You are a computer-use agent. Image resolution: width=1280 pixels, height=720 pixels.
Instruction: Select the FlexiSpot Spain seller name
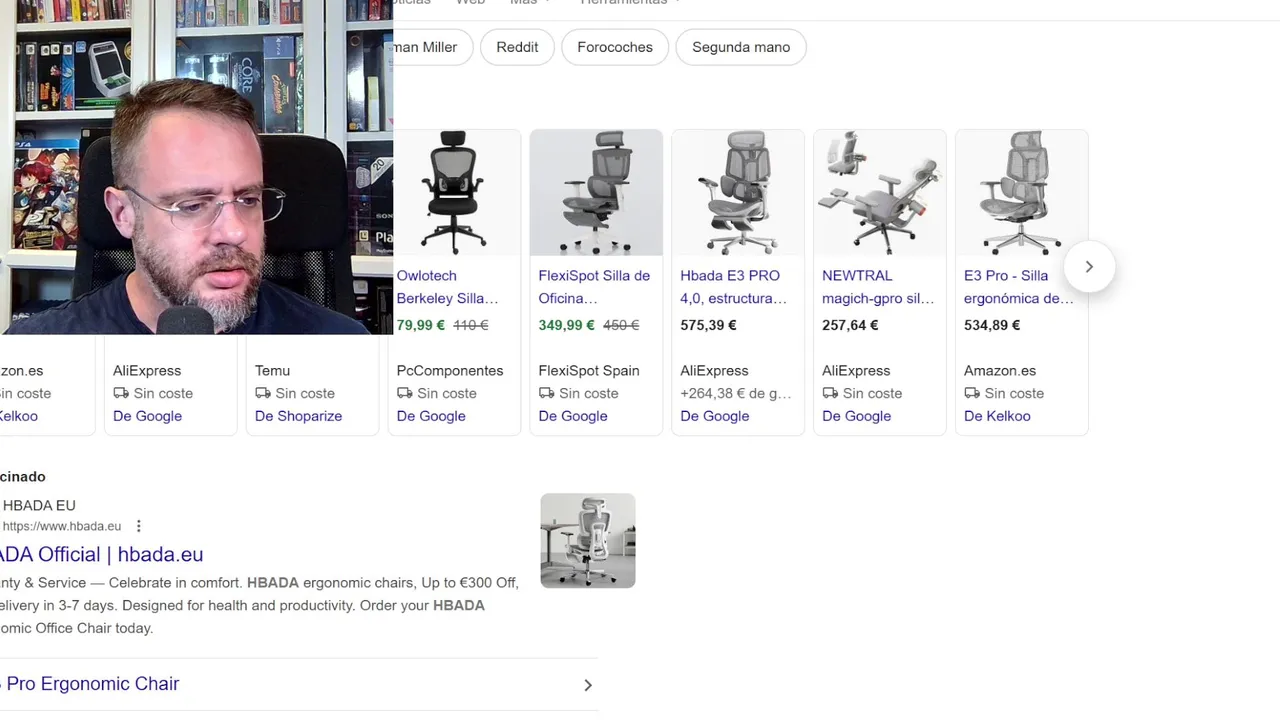[x=589, y=370]
